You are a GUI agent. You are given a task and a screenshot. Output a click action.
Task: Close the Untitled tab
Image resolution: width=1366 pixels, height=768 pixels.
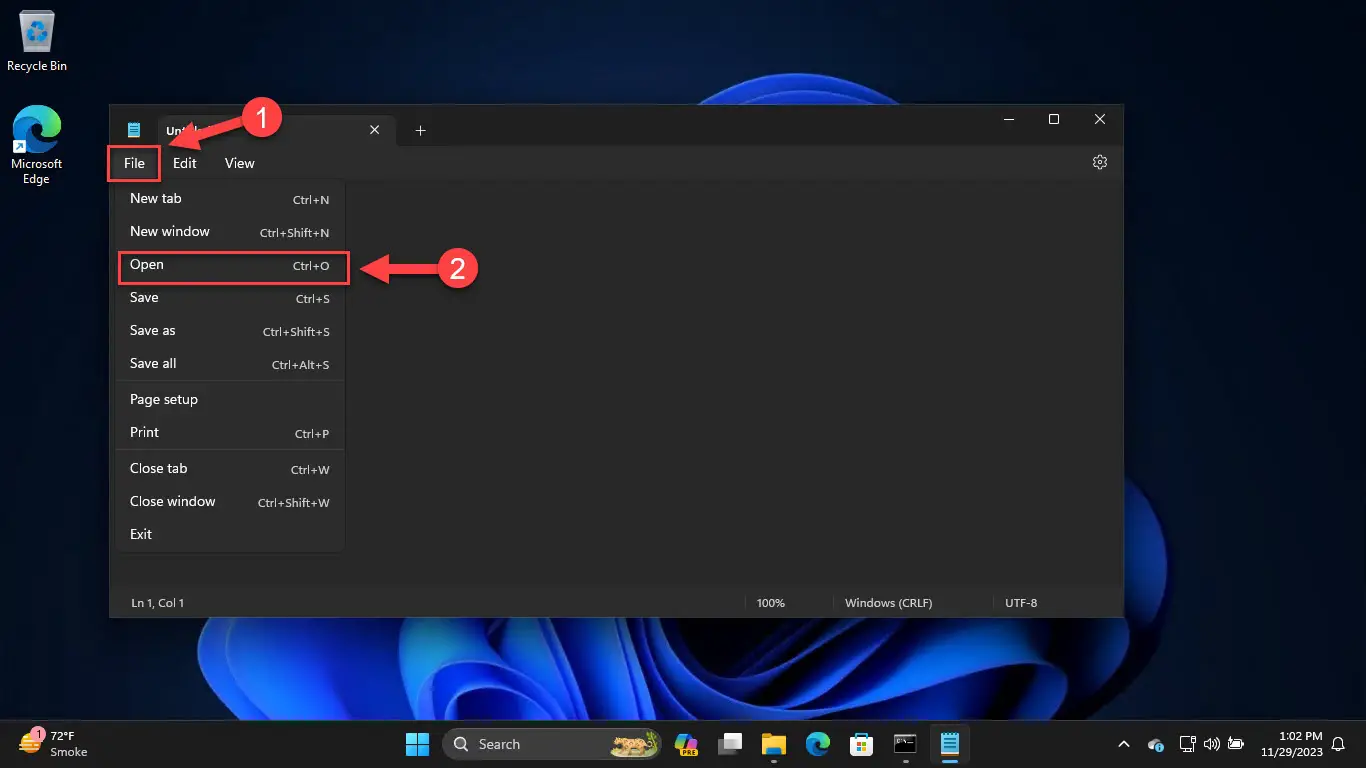375,130
